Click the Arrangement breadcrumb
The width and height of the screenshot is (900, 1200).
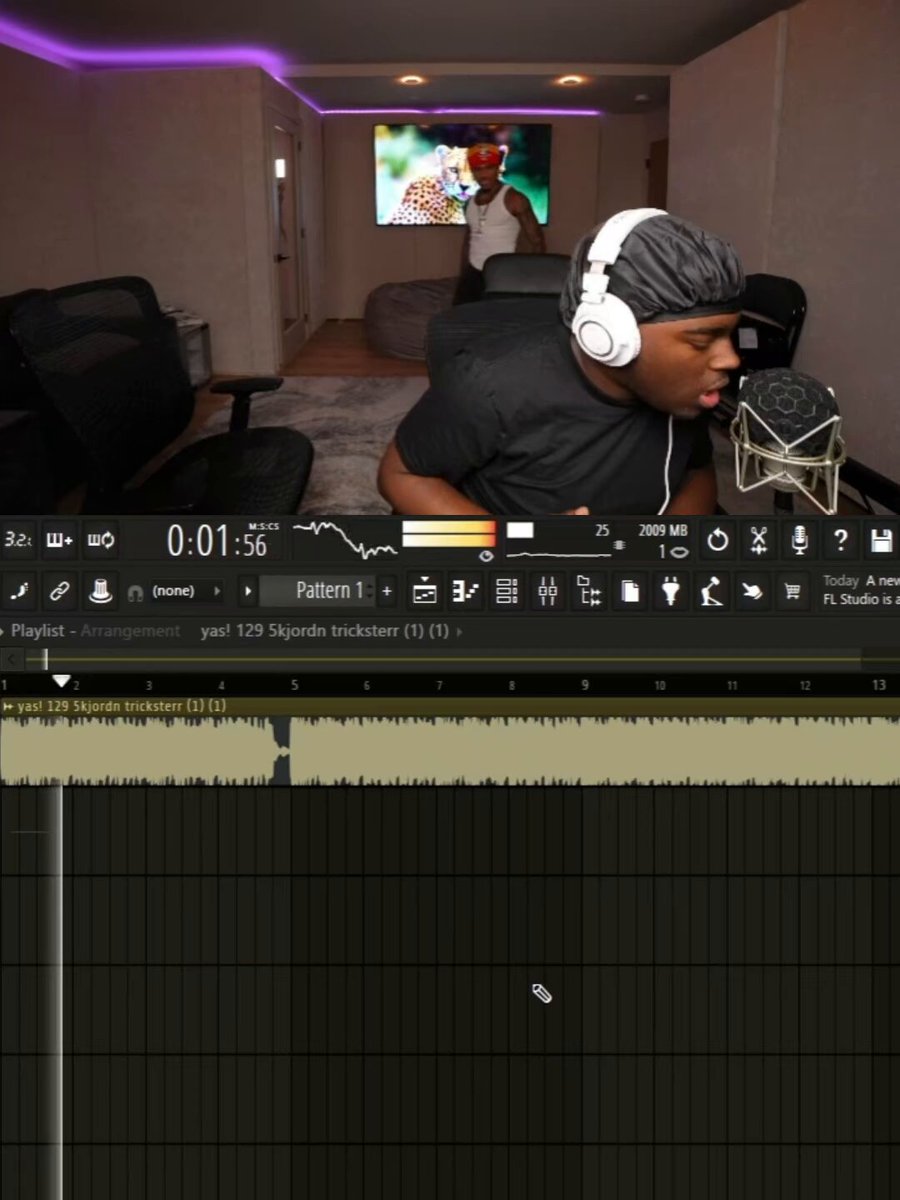[130, 631]
